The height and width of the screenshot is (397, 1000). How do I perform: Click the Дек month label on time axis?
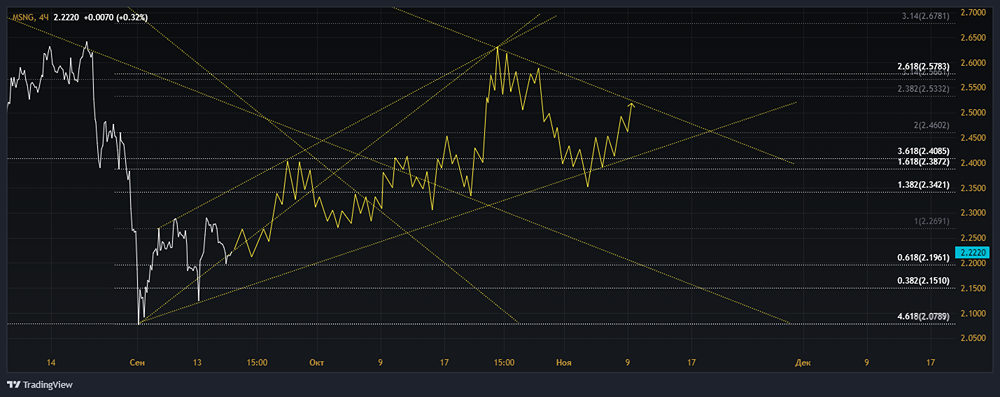tap(802, 363)
